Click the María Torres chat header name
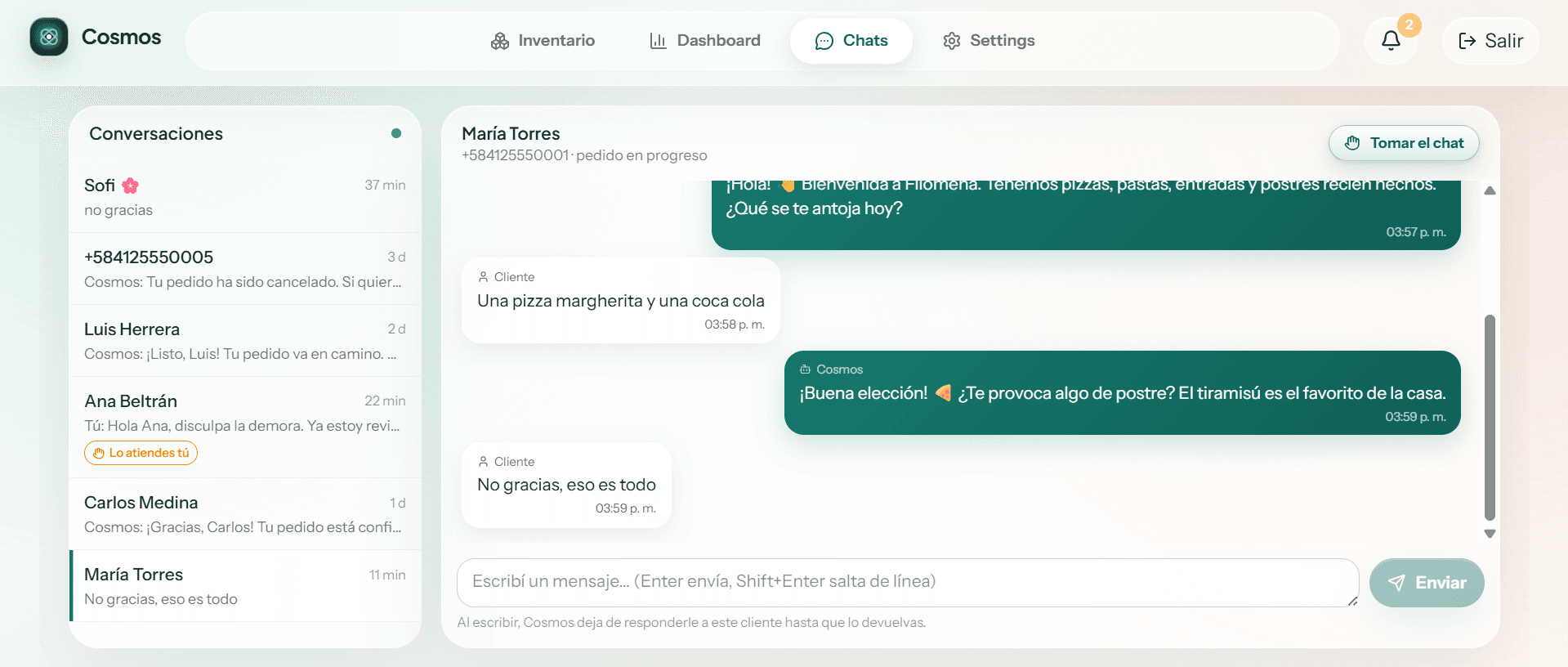The width and height of the screenshot is (1568, 667). point(511,133)
